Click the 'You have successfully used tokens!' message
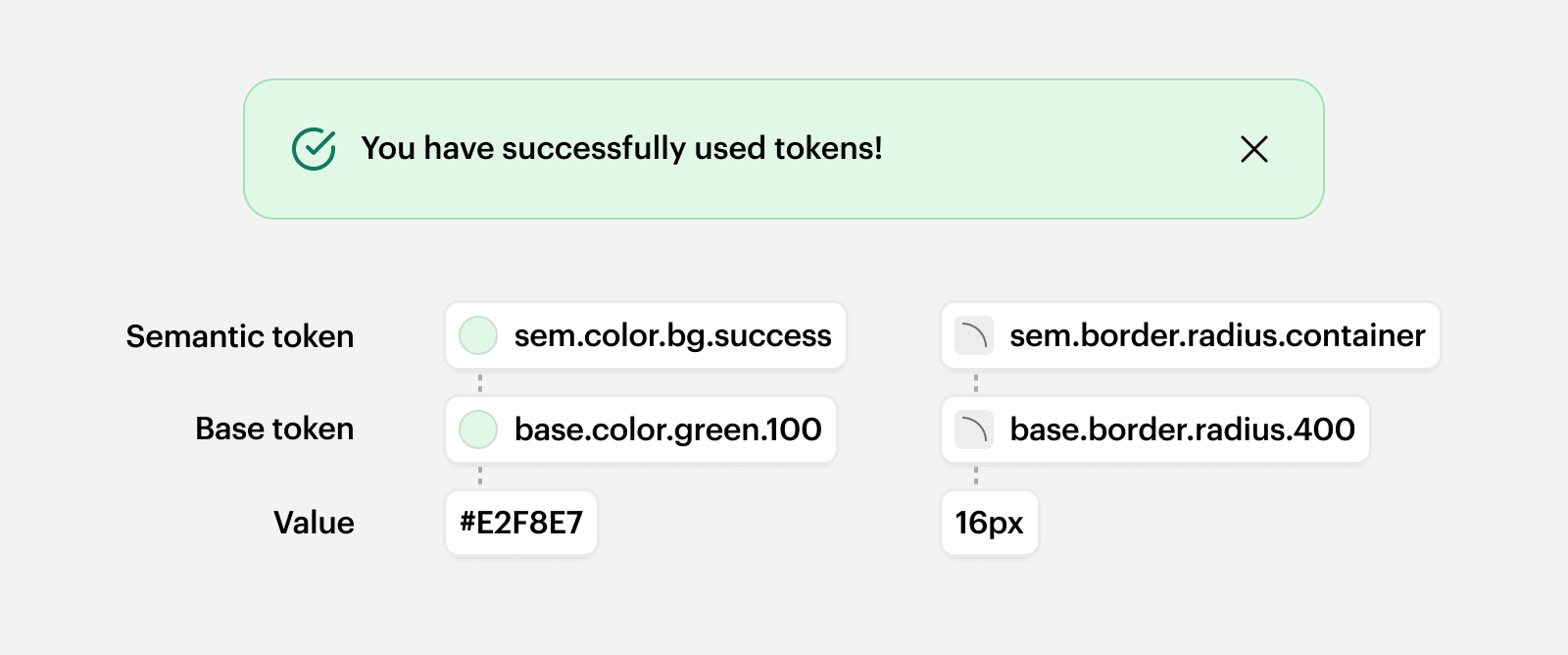1568x655 pixels. tap(621, 148)
